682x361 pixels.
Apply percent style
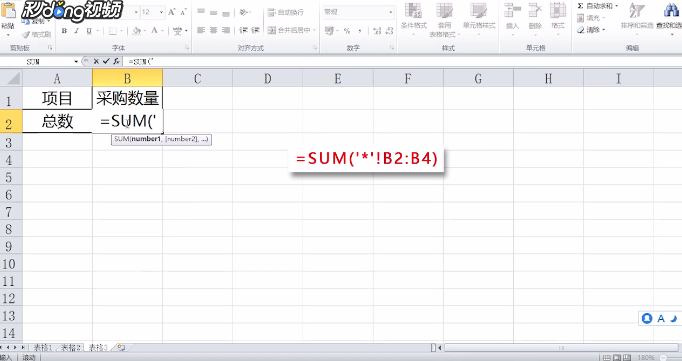click(x=347, y=30)
